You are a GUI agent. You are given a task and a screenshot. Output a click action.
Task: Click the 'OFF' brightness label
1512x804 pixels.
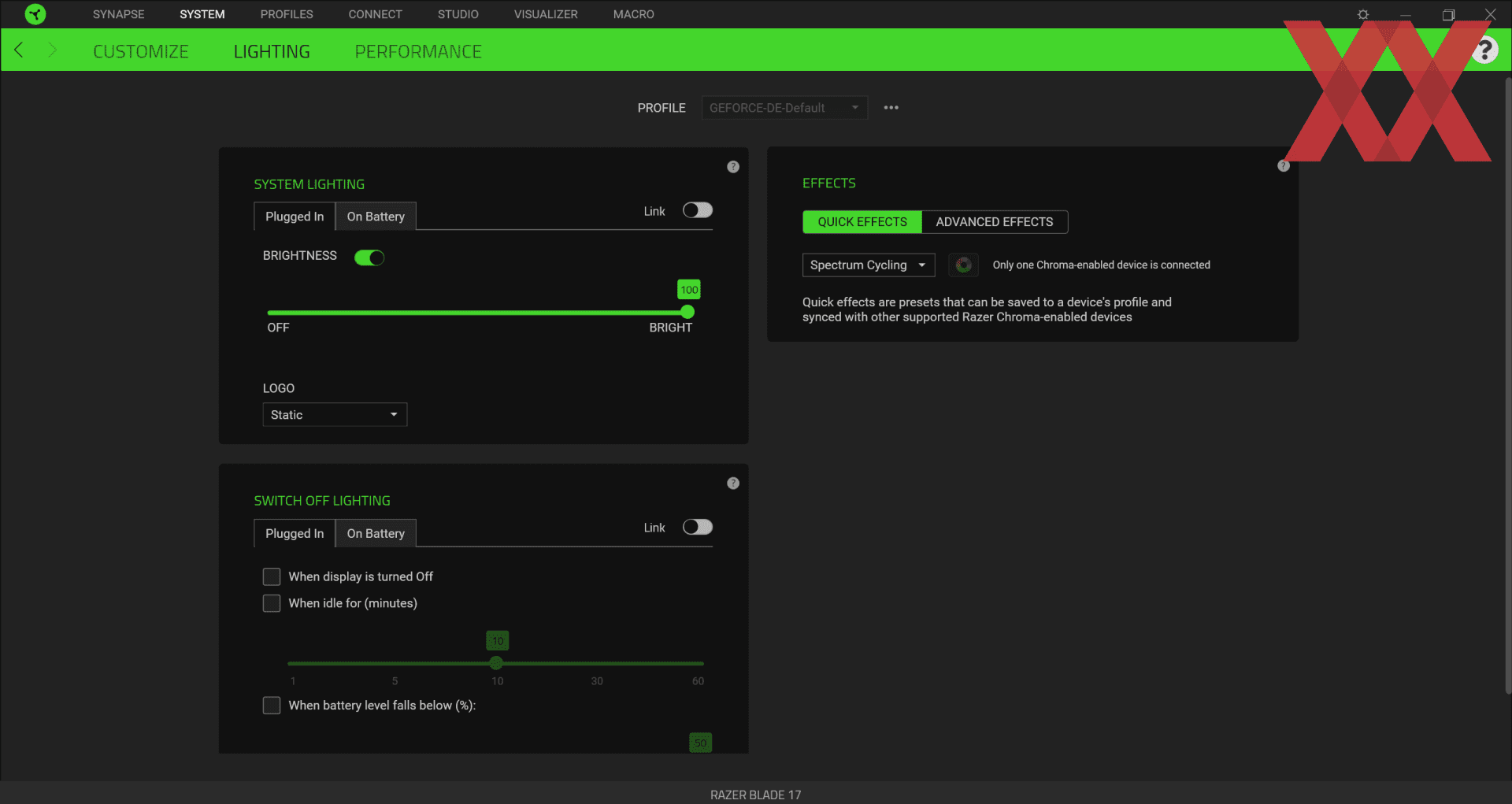point(278,328)
